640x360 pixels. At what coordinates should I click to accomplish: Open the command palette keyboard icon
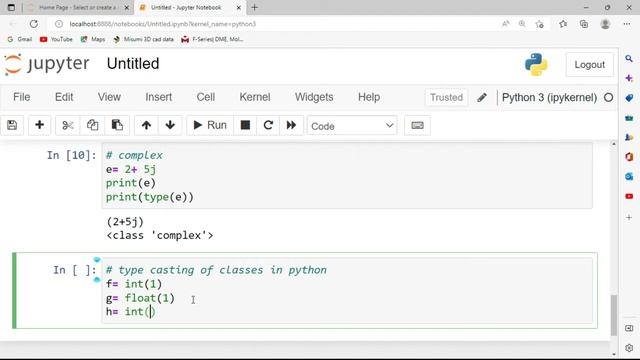point(417,125)
